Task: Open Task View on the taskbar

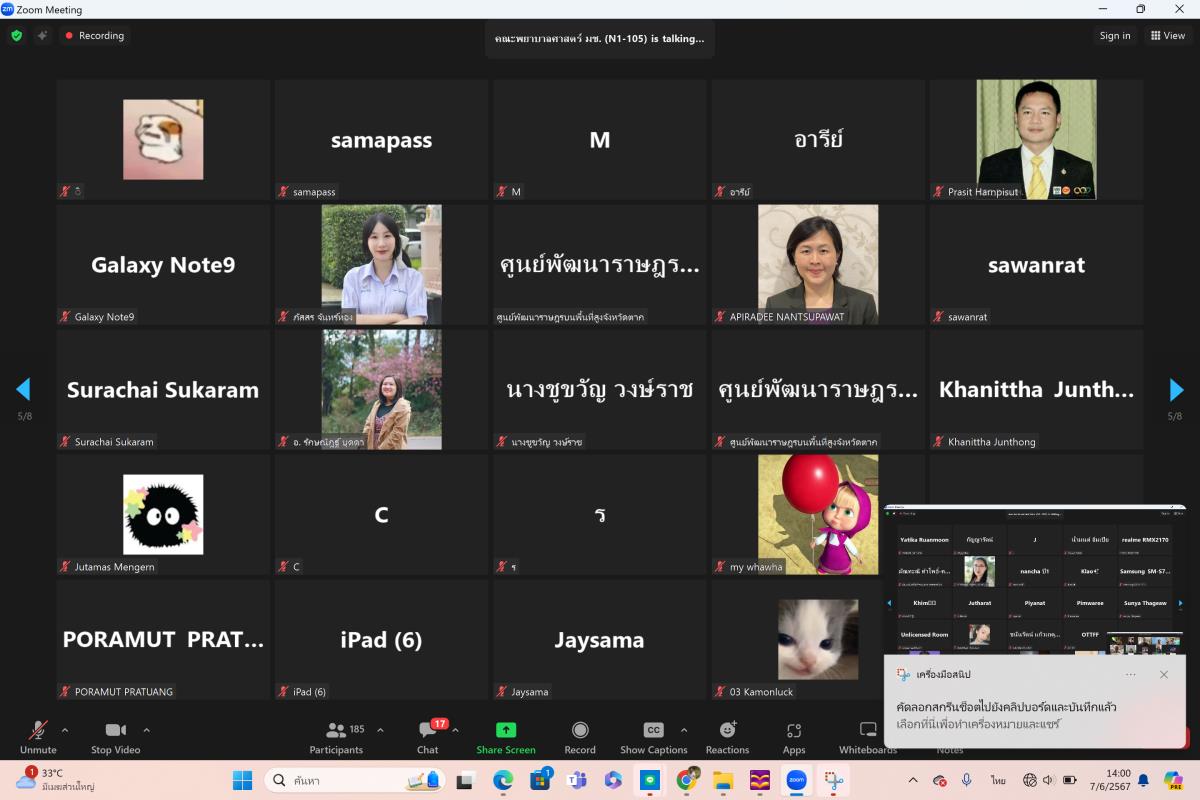Action: click(465, 780)
